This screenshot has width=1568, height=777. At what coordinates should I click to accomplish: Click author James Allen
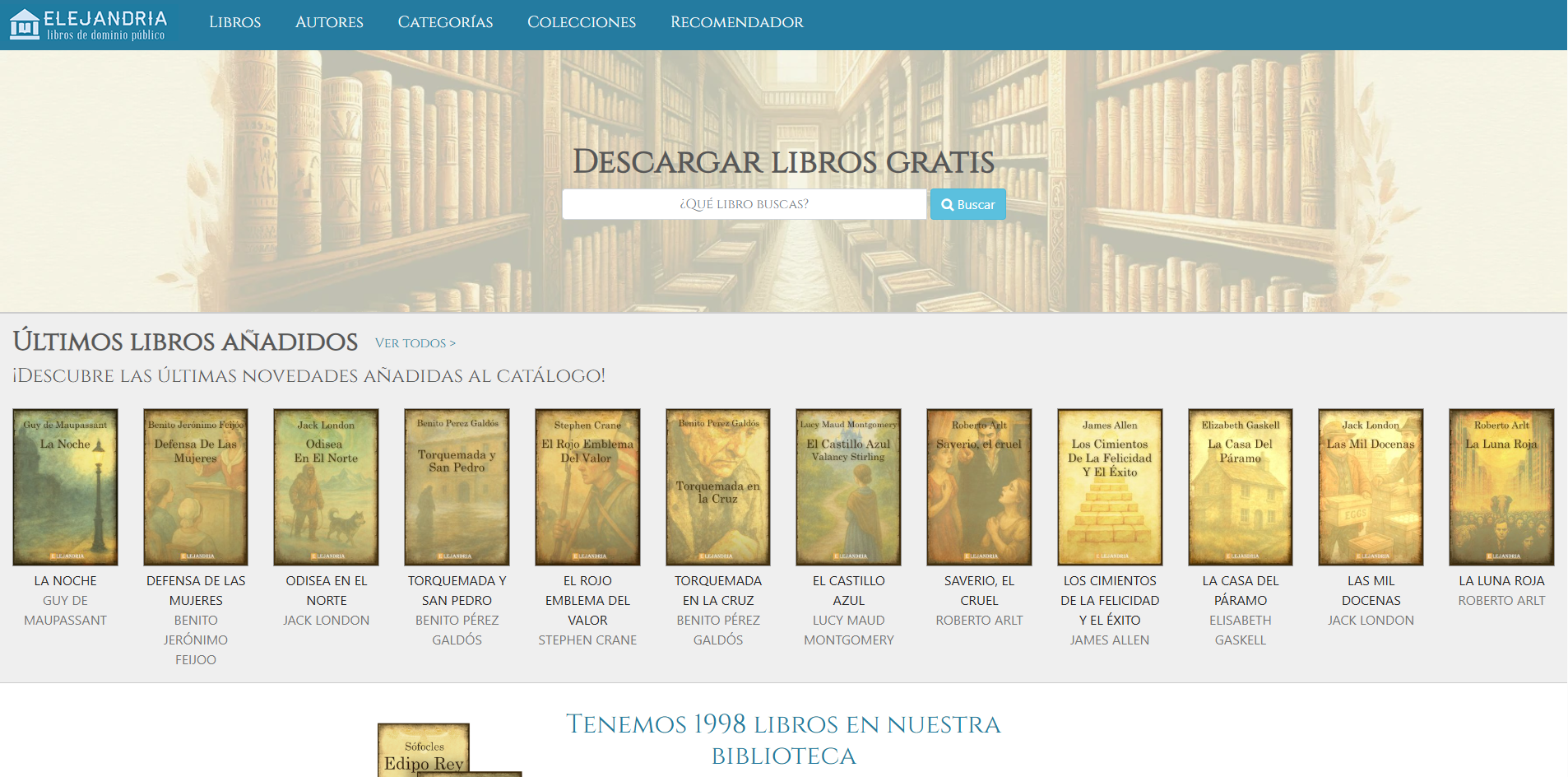pyautogui.click(x=1110, y=640)
